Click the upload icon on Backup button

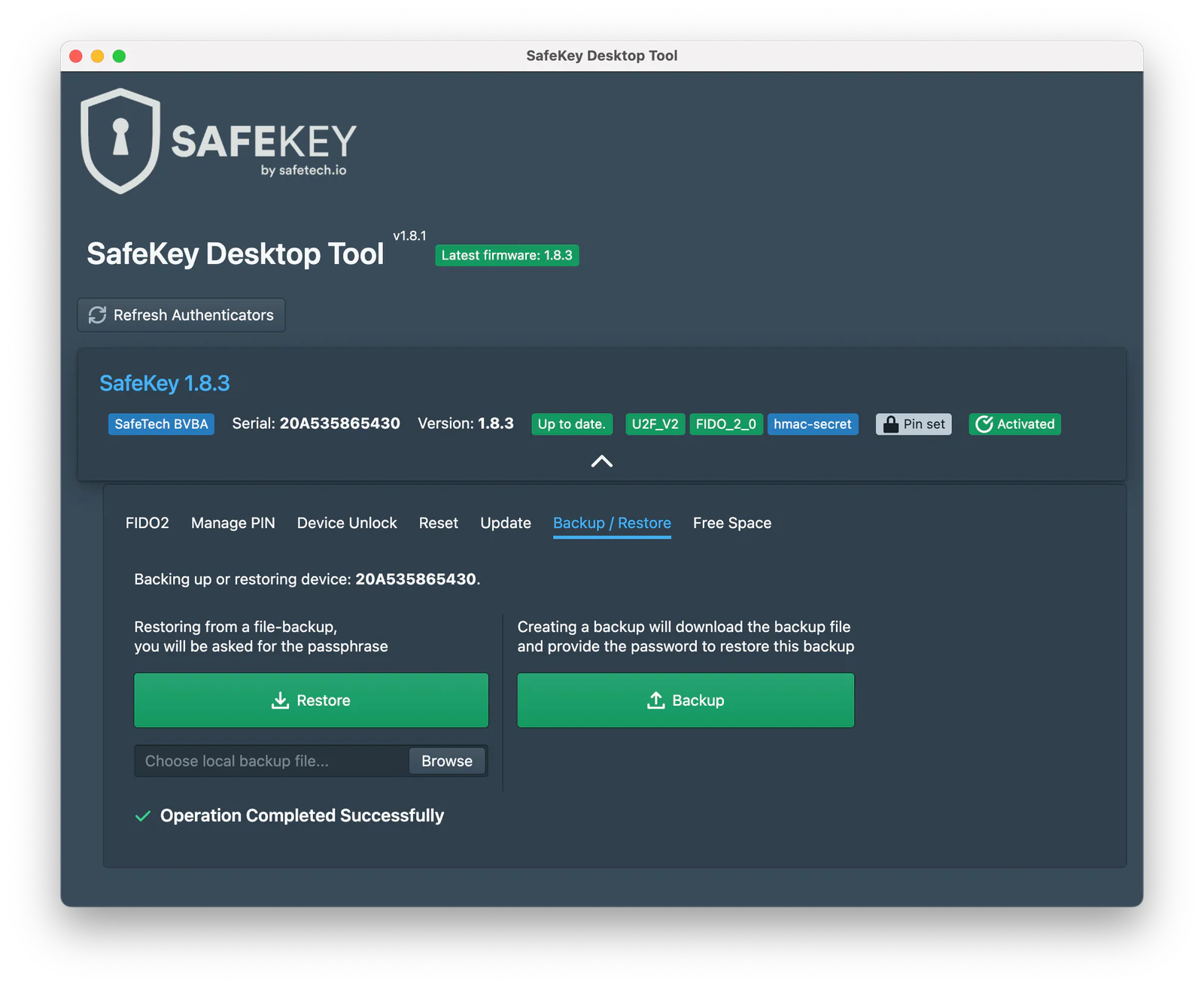coord(656,700)
